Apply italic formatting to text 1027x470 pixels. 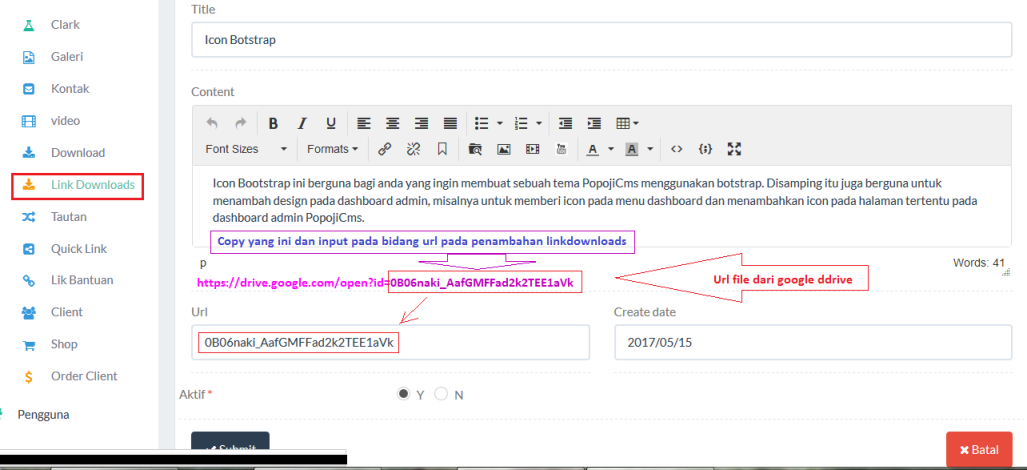pyautogui.click(x=302, y=124)
